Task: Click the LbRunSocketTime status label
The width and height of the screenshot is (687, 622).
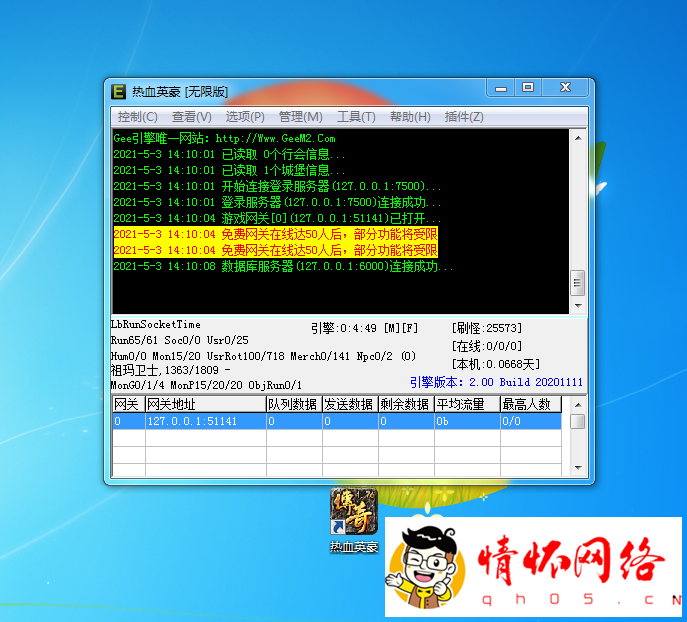Action: (x=156, y=325)
